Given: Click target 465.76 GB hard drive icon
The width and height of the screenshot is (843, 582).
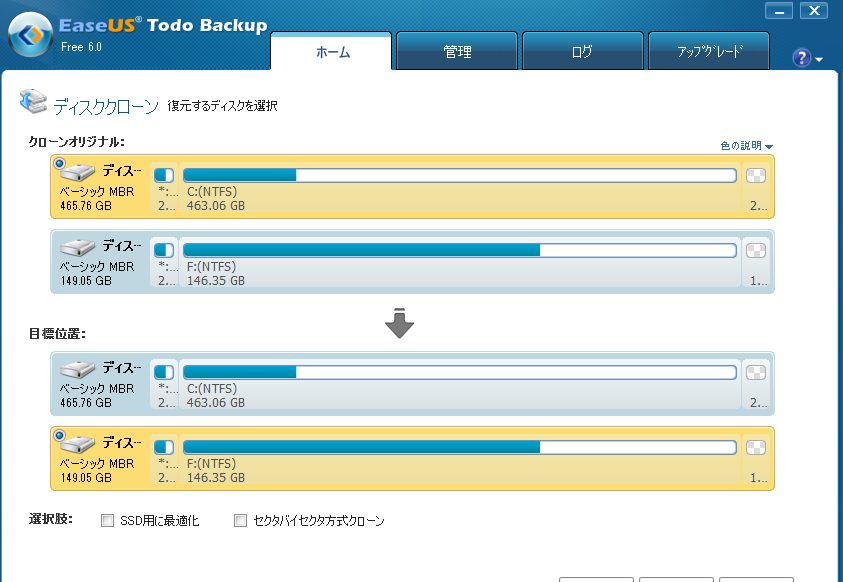Looking at the screenshot, I should pos(78,369).
